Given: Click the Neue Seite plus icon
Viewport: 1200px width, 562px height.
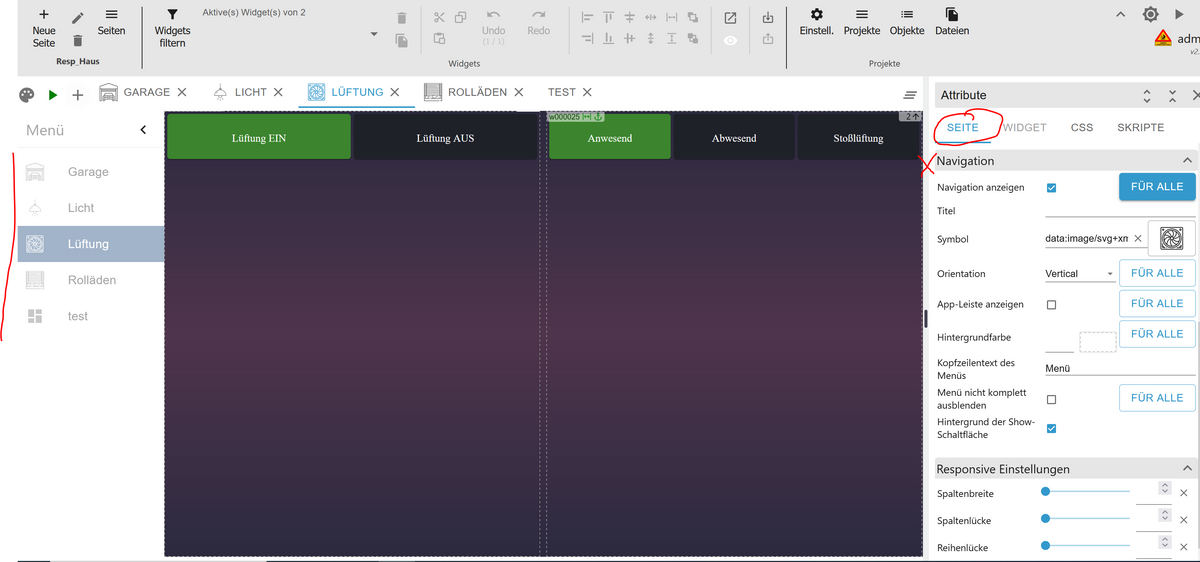Looking at the screenshot, I should click(x=44, y=15).
